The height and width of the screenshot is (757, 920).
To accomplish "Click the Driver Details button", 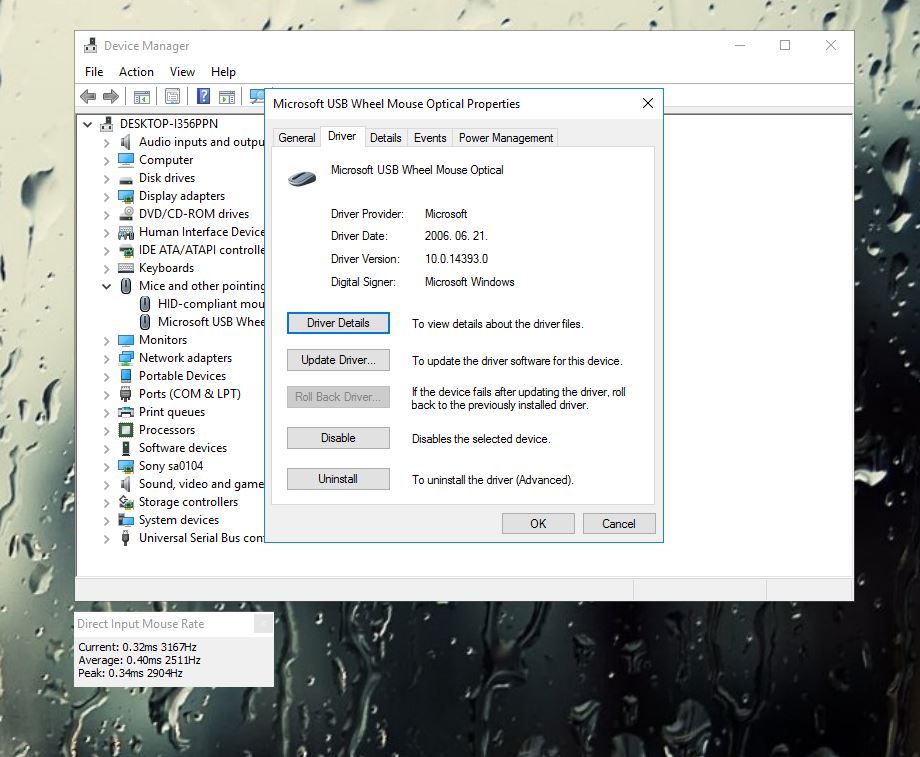I will [x=338, y=323].
